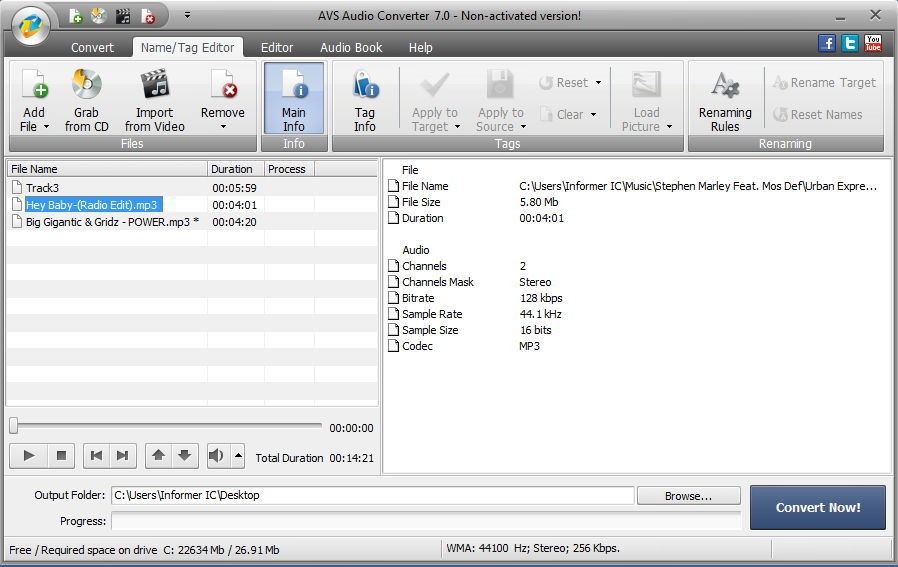Screen dimensions: 898x567
Task: Click WMA format status bar text
Action: (x=533, y=548)
